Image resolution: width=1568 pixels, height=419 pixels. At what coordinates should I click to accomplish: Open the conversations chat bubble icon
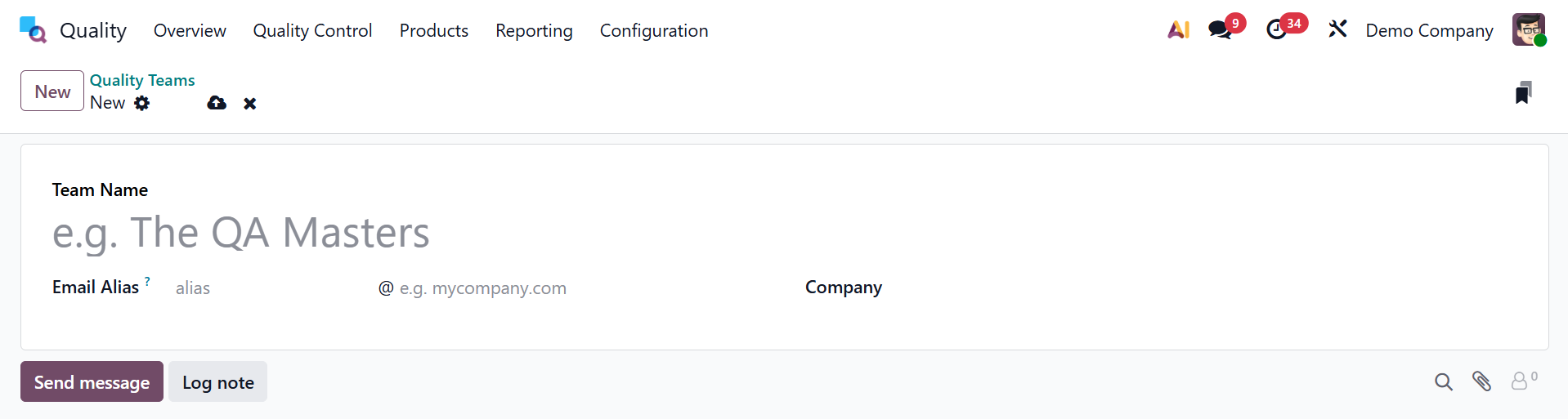click(x=1220, y=30)
